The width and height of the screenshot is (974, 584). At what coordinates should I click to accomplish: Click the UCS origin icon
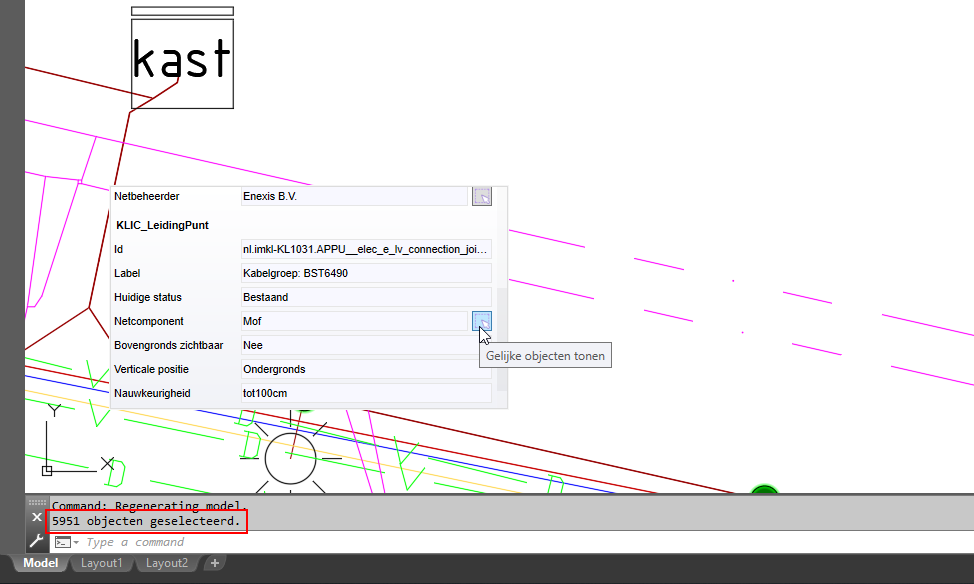(47, 469)
